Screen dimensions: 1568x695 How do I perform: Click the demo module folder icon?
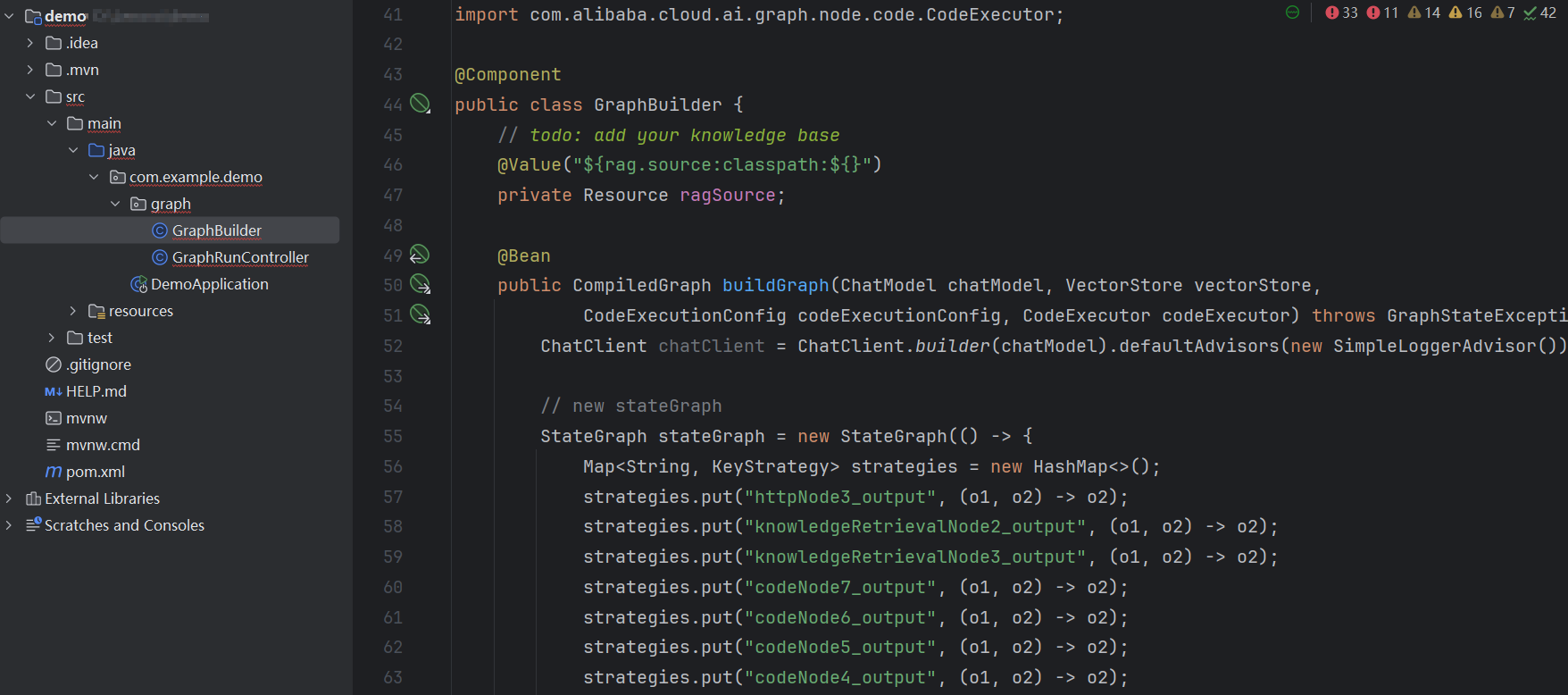tap(34, 16)
